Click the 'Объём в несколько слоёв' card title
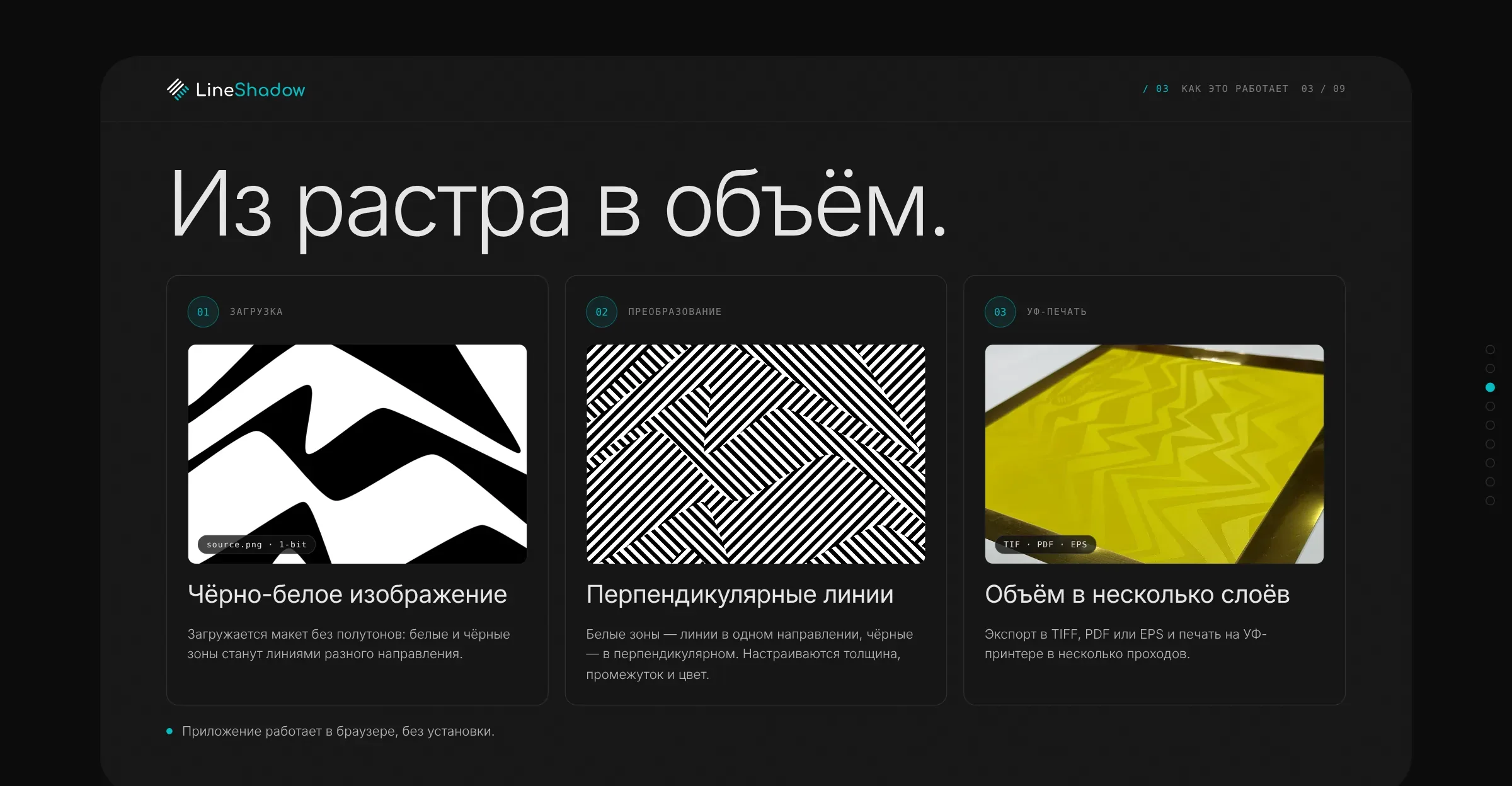1512x786 pixels. coord(1137,595)
